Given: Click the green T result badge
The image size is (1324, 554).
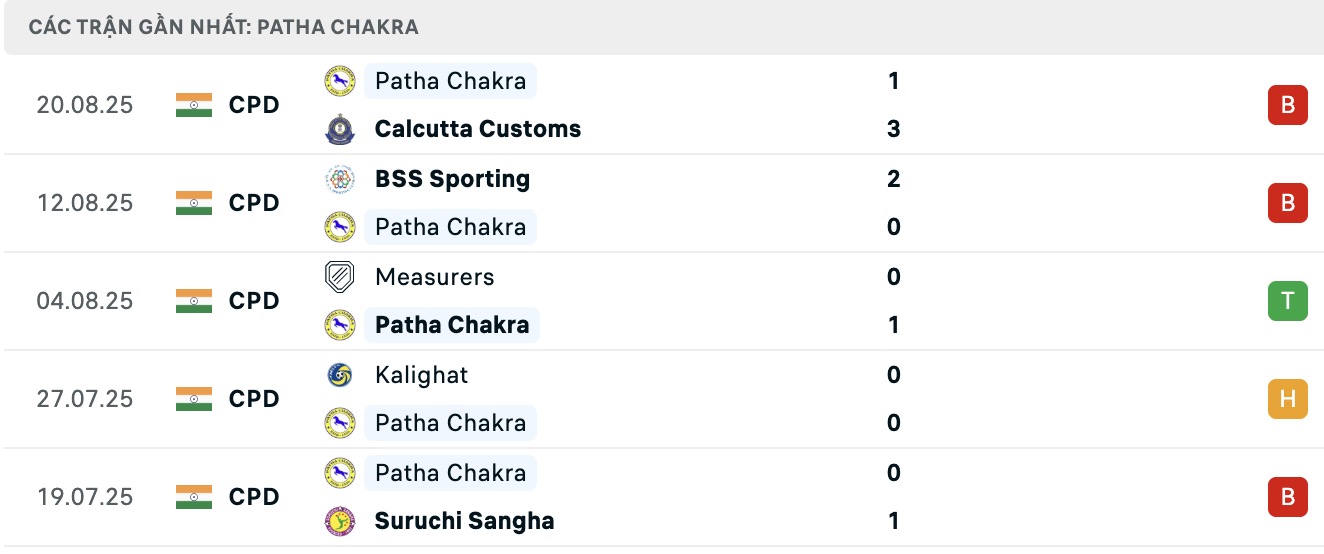Looking at the screenshot, I should coord(1287,301).
